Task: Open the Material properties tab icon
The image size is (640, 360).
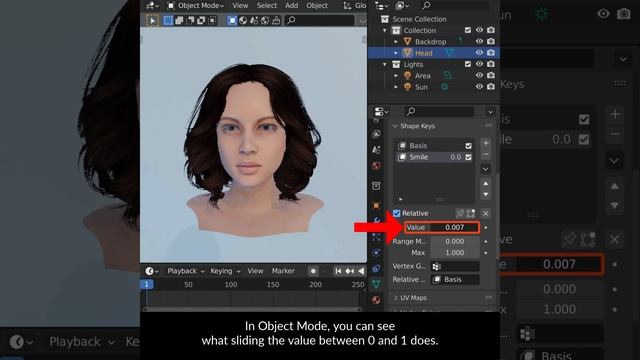Action: click(x=376, y=300)
